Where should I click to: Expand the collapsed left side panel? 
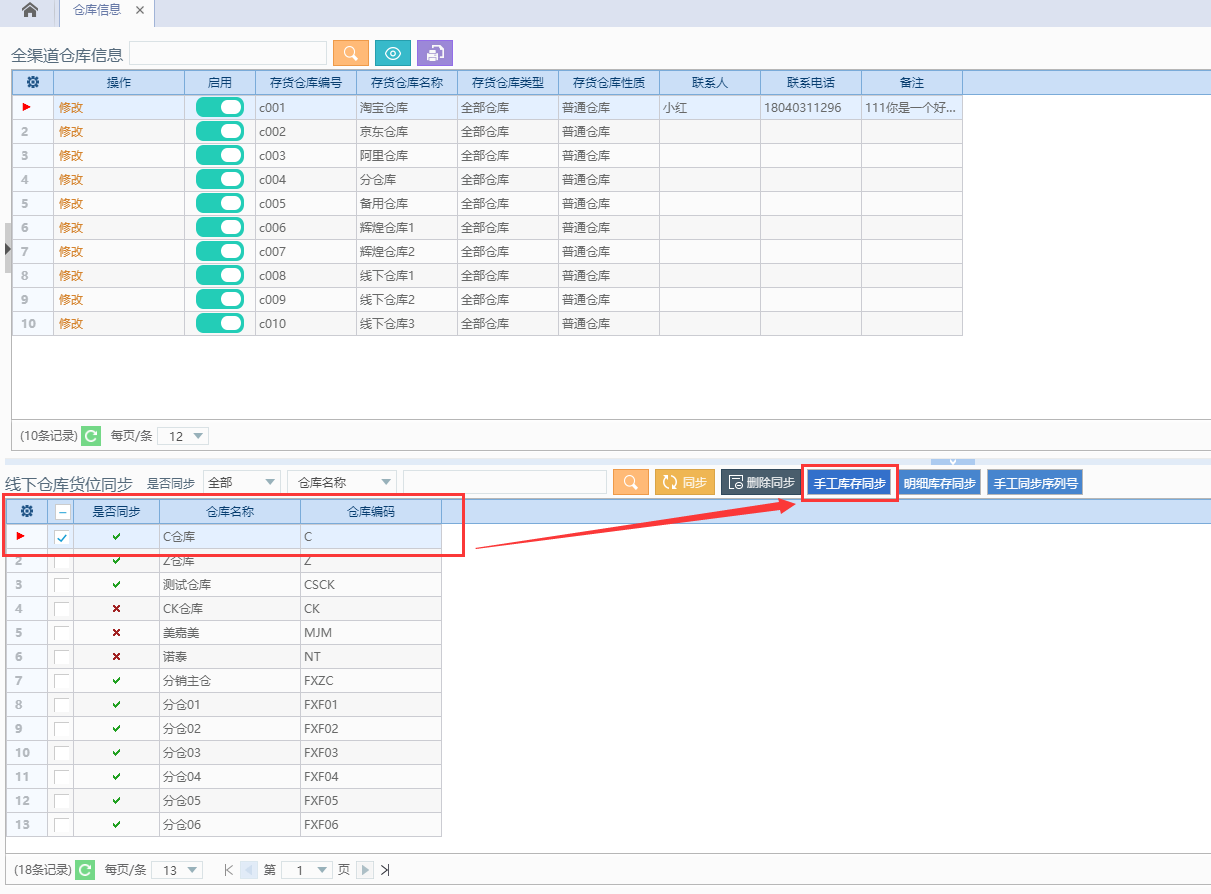tap(8, 248)
